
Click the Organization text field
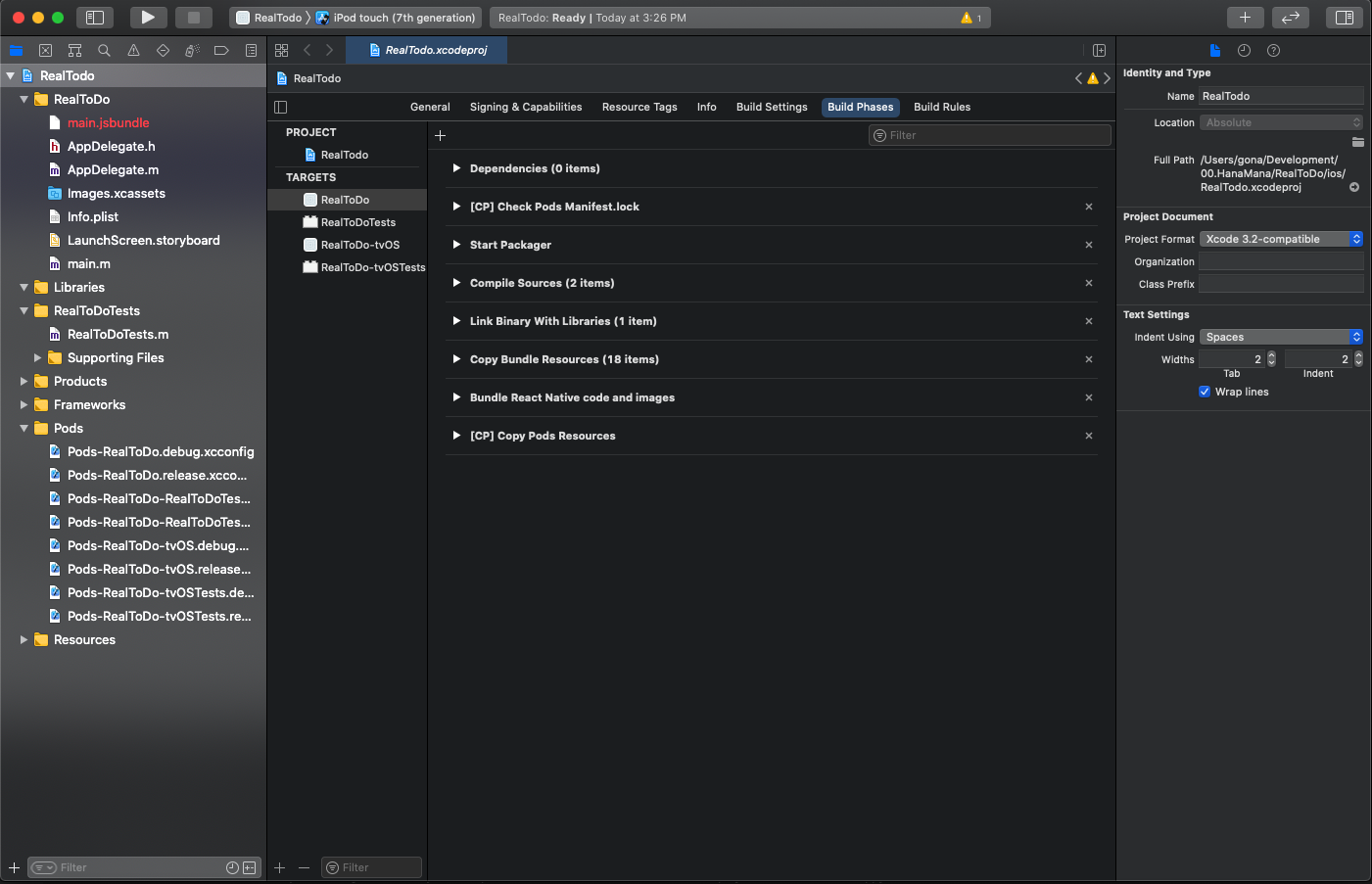[1281, 261]
